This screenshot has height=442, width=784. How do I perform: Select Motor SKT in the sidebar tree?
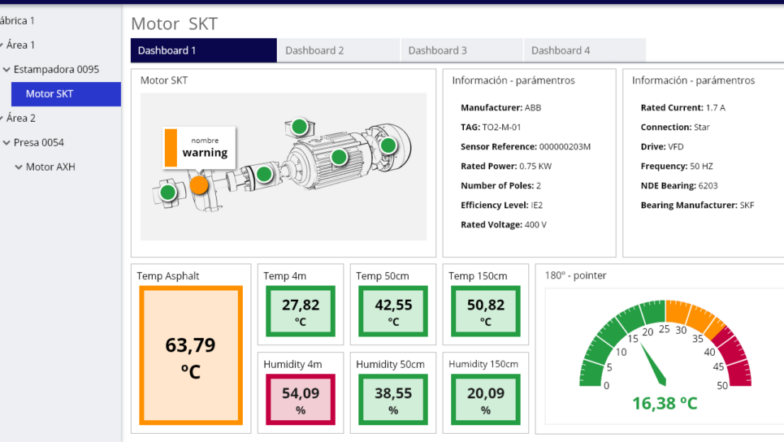tap(49, 94)
